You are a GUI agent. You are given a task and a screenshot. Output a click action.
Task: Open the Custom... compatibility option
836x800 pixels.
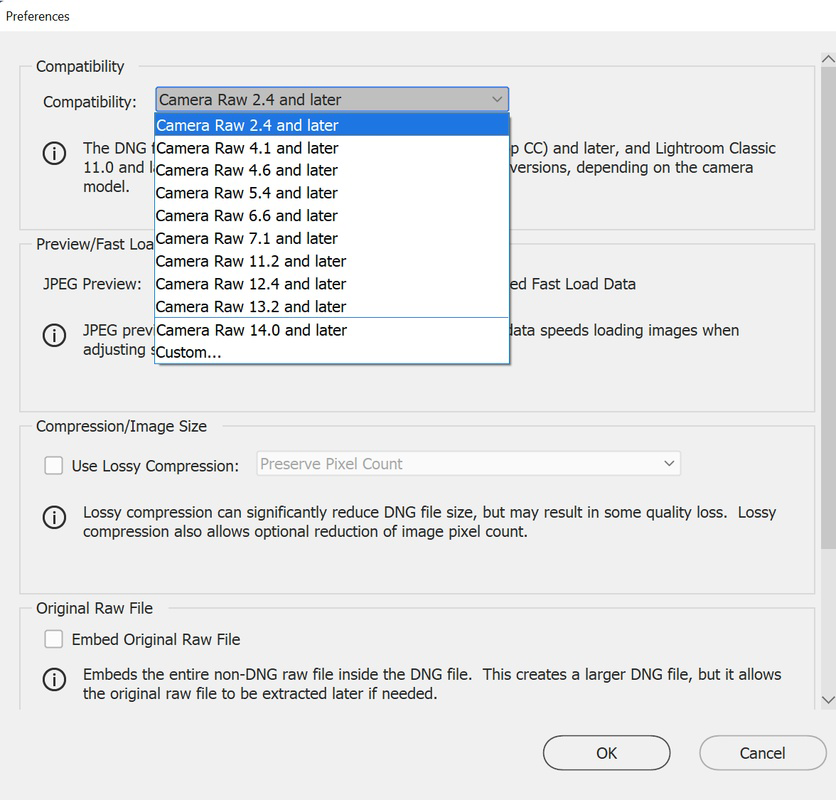click(x=332, y=353)
